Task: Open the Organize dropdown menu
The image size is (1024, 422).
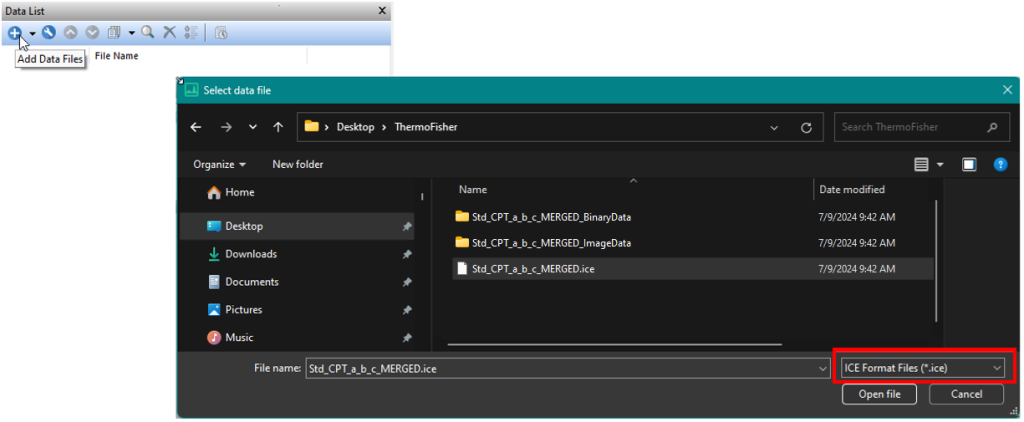Action: tap(219, 164)
